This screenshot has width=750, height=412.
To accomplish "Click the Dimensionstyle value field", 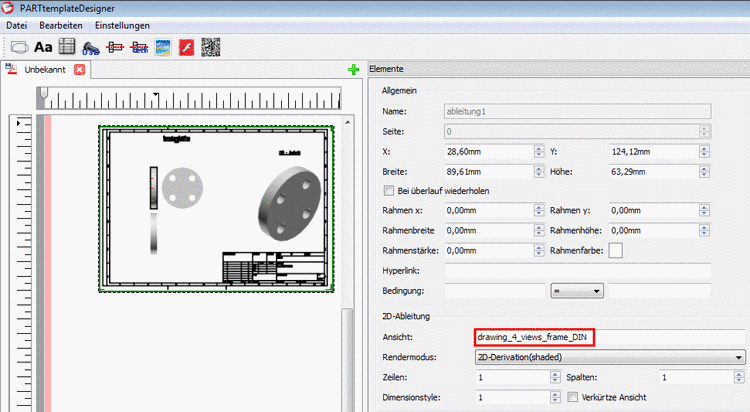I will click(513, 397).
